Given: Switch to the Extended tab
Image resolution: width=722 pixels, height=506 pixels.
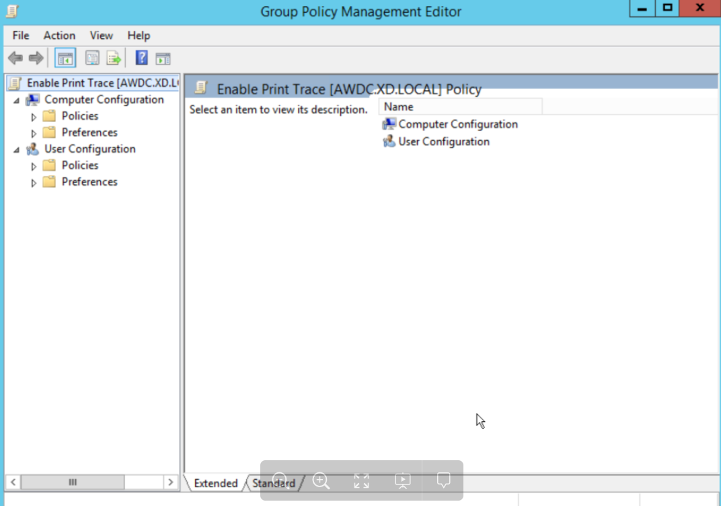Looking at the screenshot, I should point(216,483).
